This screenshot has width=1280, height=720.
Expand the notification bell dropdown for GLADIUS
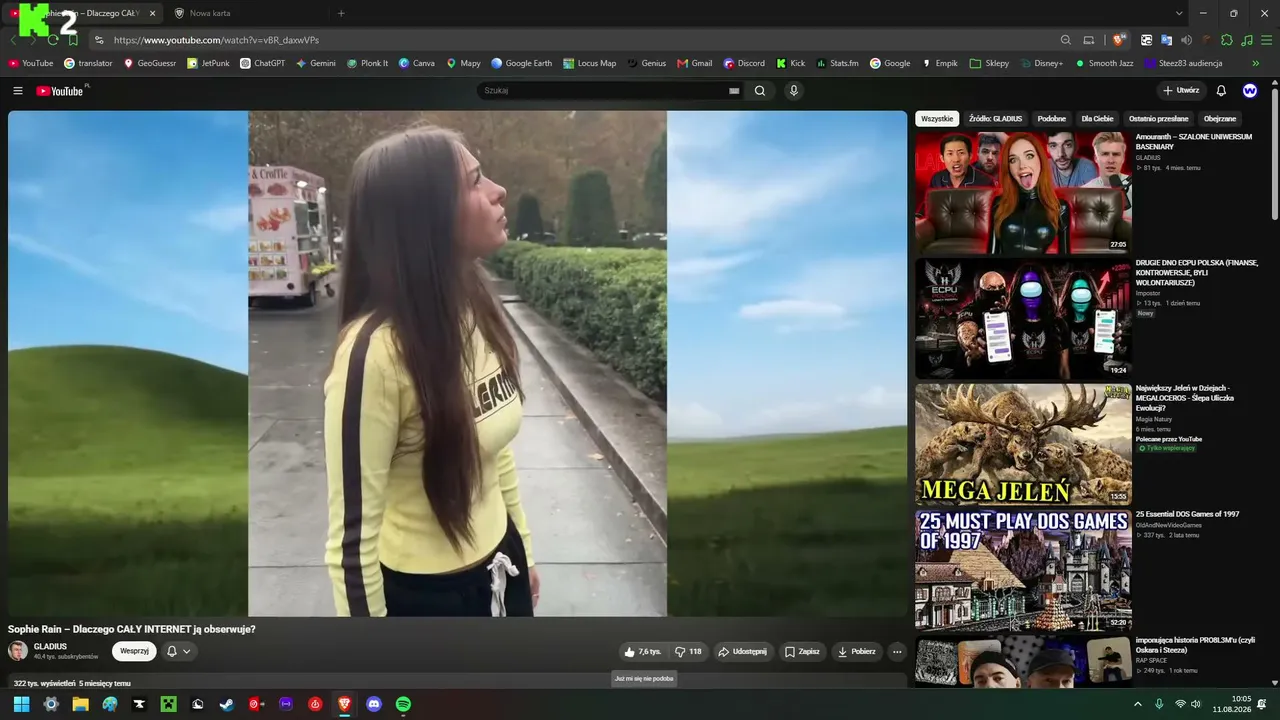pos(178,652)
